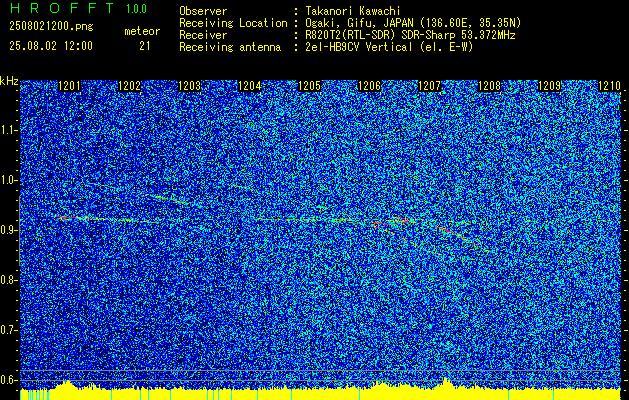Click location text Ogaki, Gifu, JAPAN
This screenshot has width=629, height=400.
pos(359,23)
